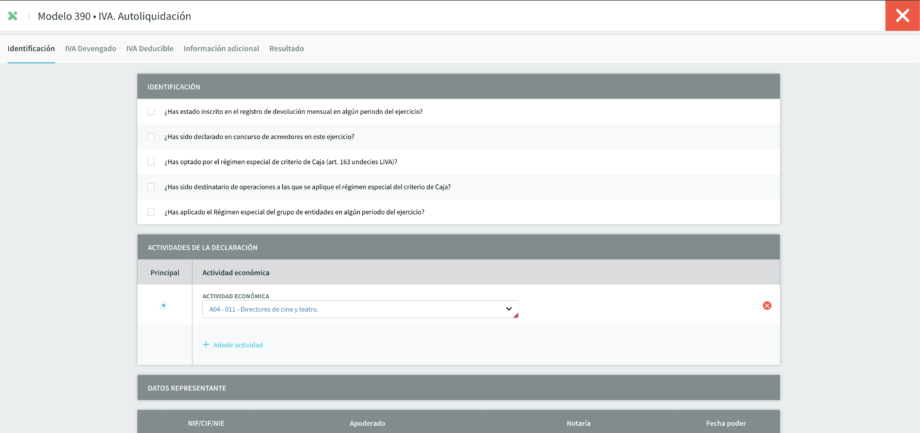
Task: Close the Modelo 390 window with X
Action: 902,16
